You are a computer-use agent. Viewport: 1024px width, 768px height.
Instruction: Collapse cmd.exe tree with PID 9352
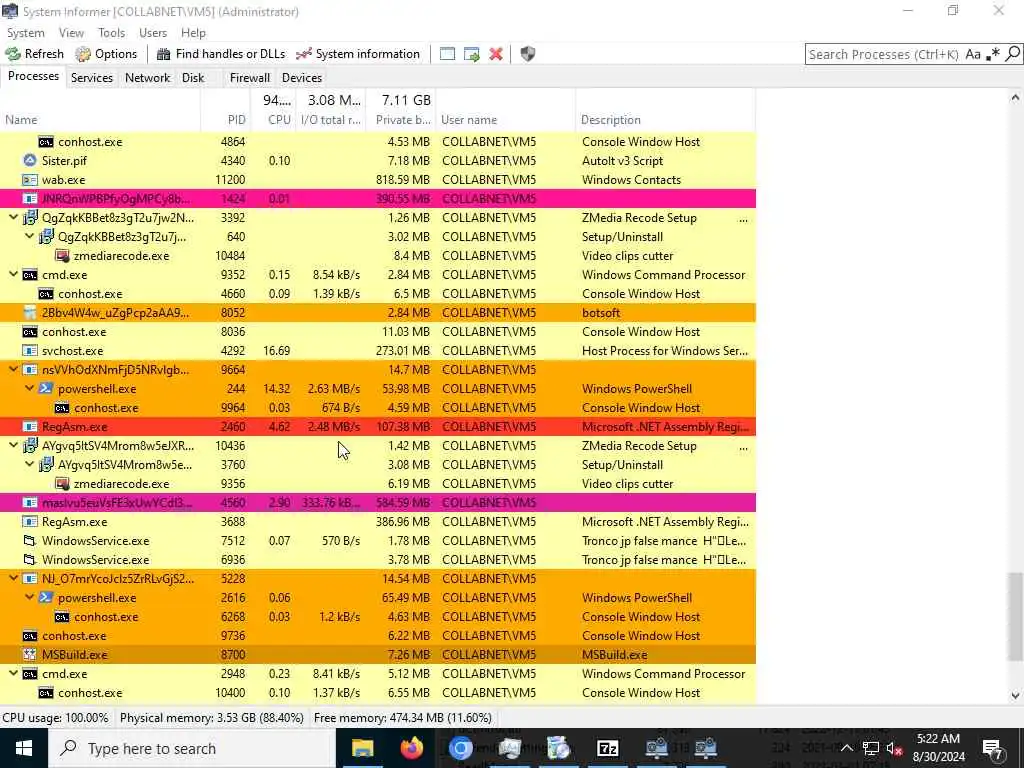click(x=13, y=274)
